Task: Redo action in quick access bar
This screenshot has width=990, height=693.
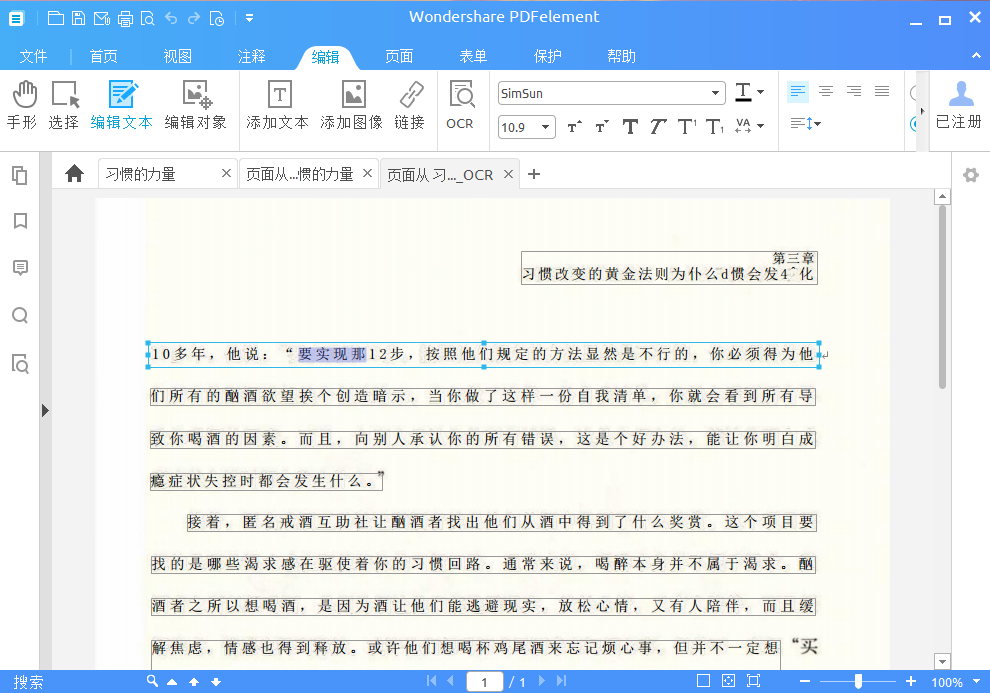Action: click(x=194, y=18)
